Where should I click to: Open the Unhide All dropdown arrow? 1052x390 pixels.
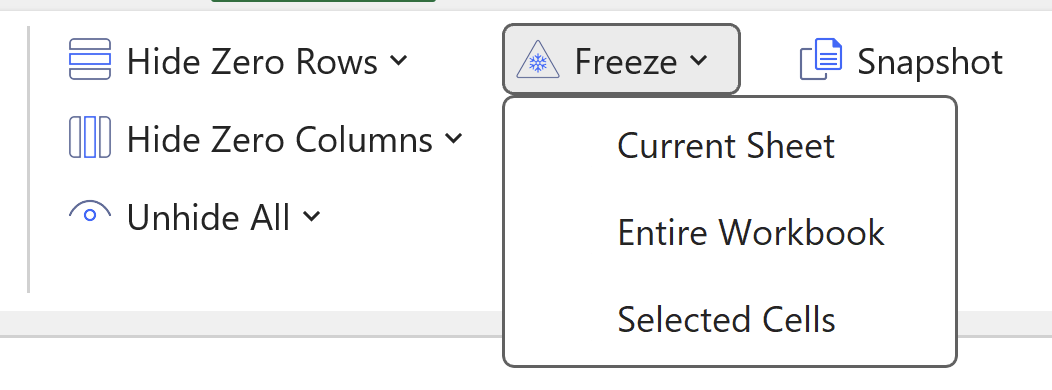pyautogui.click(x=311, y=216)
